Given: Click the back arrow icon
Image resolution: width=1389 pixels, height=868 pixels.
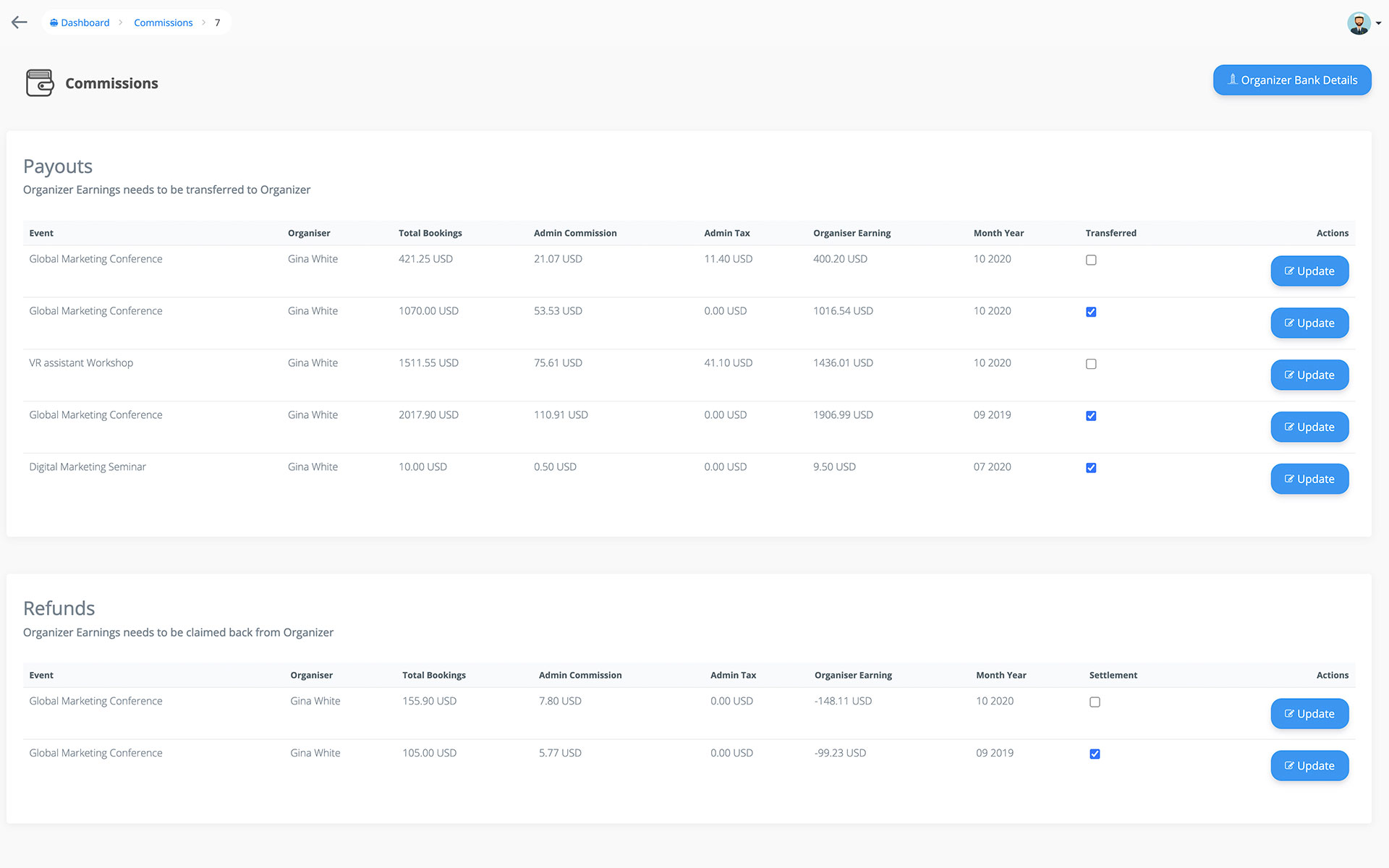Looking at the screenshot, I should tap(20, 22).
